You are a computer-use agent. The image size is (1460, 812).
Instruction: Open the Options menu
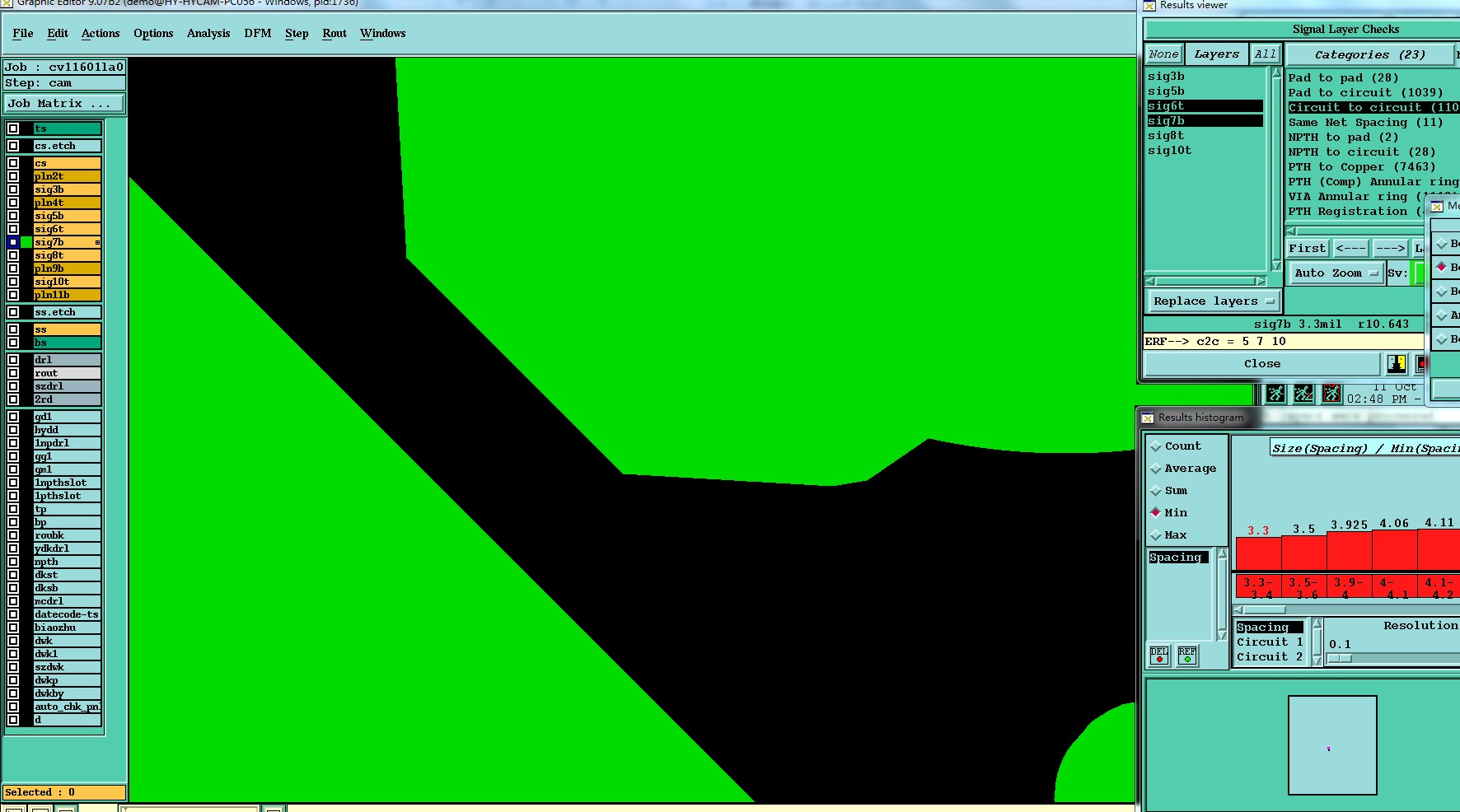point(153,33)
